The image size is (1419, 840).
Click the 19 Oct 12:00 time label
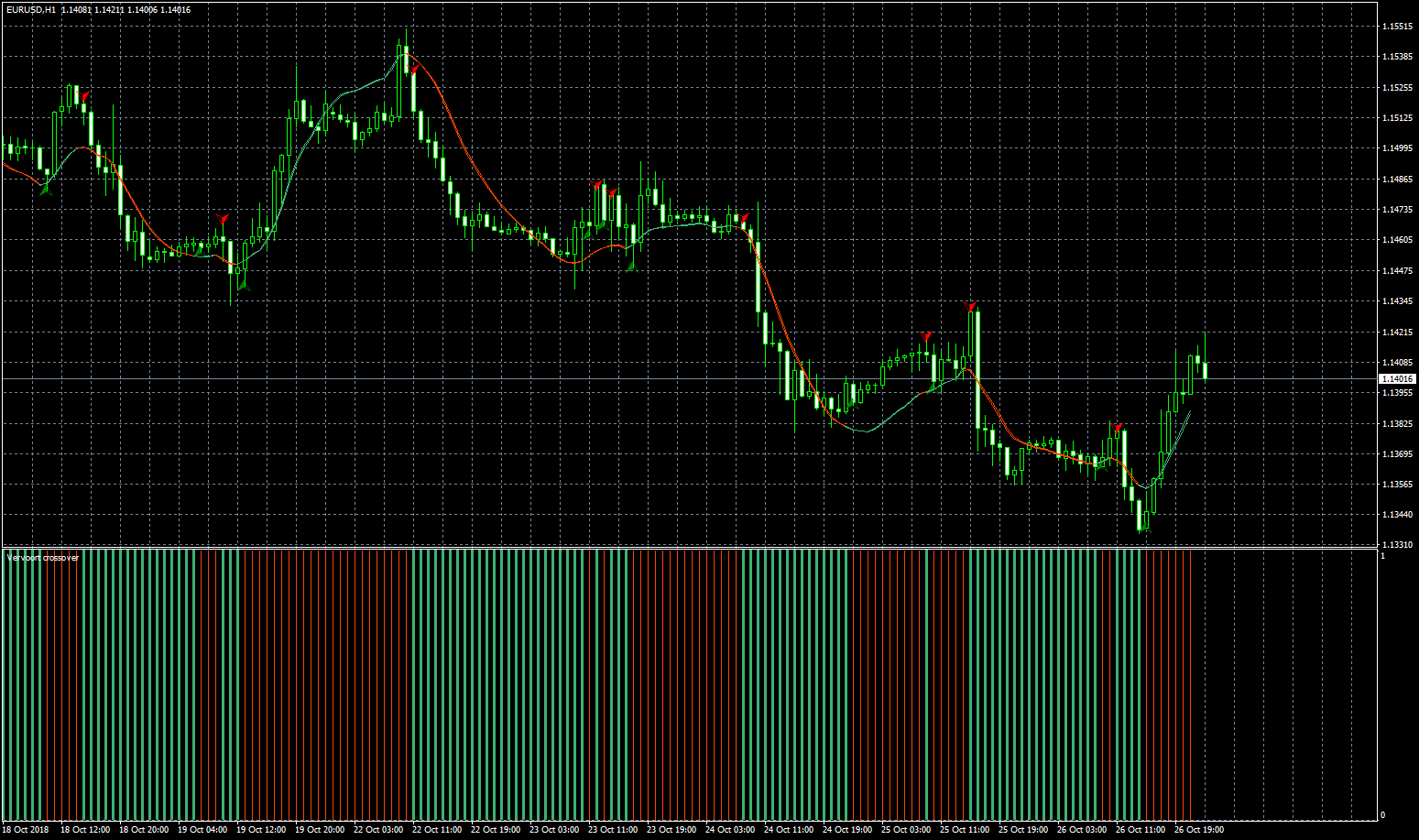coord(261,830)
